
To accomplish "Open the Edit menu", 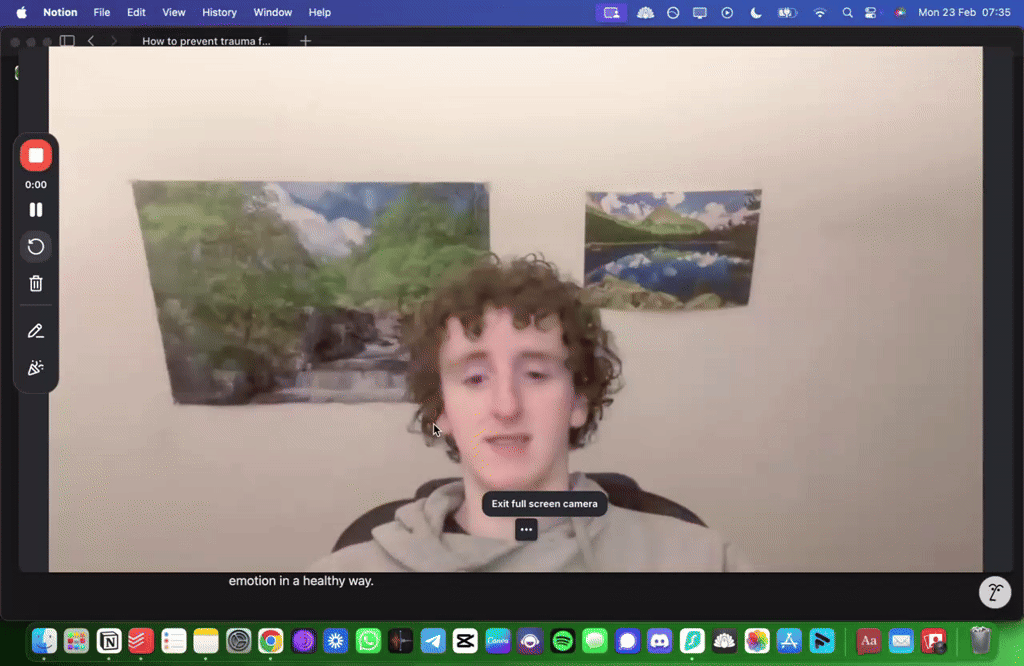I will [136, 12].
